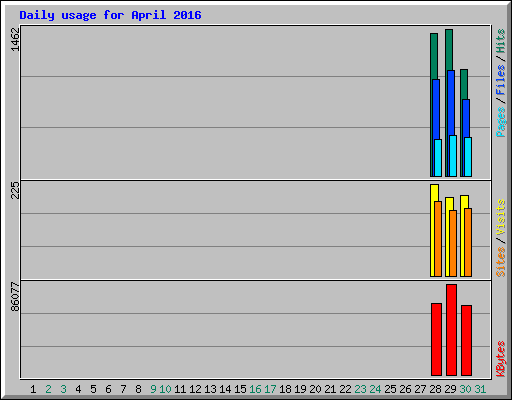This screenshot has width=512, height=400.
Task: Click day label 28 on the axis
Action: click(435, 389)
